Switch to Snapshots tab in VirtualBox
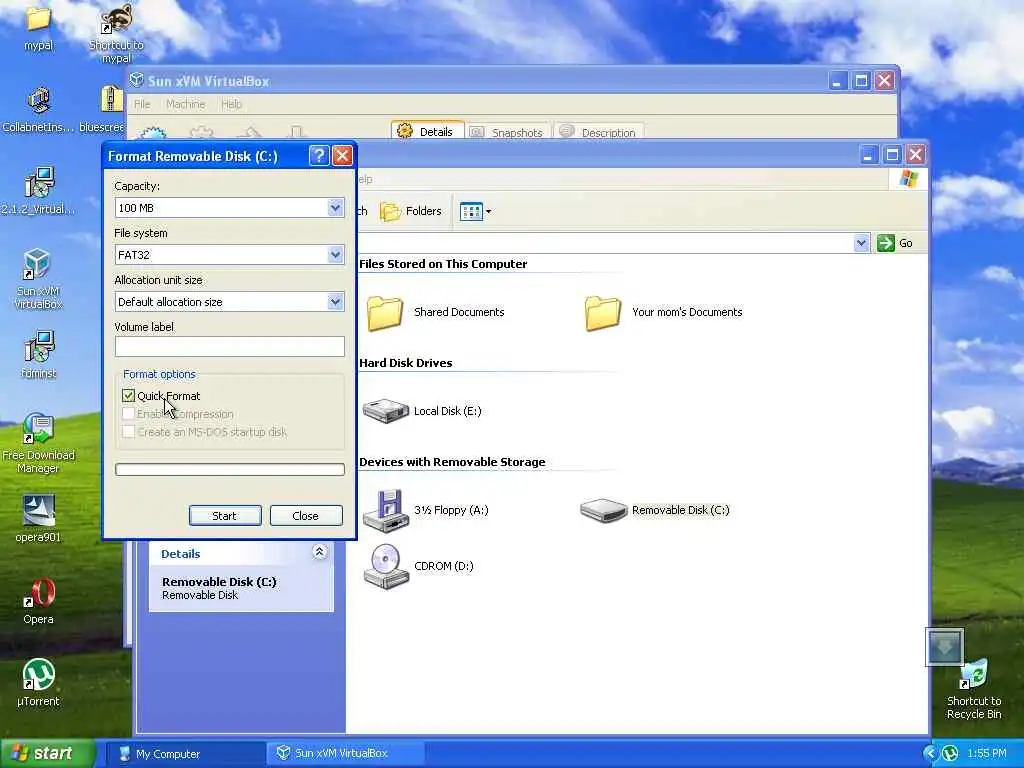 coord(507,131)
